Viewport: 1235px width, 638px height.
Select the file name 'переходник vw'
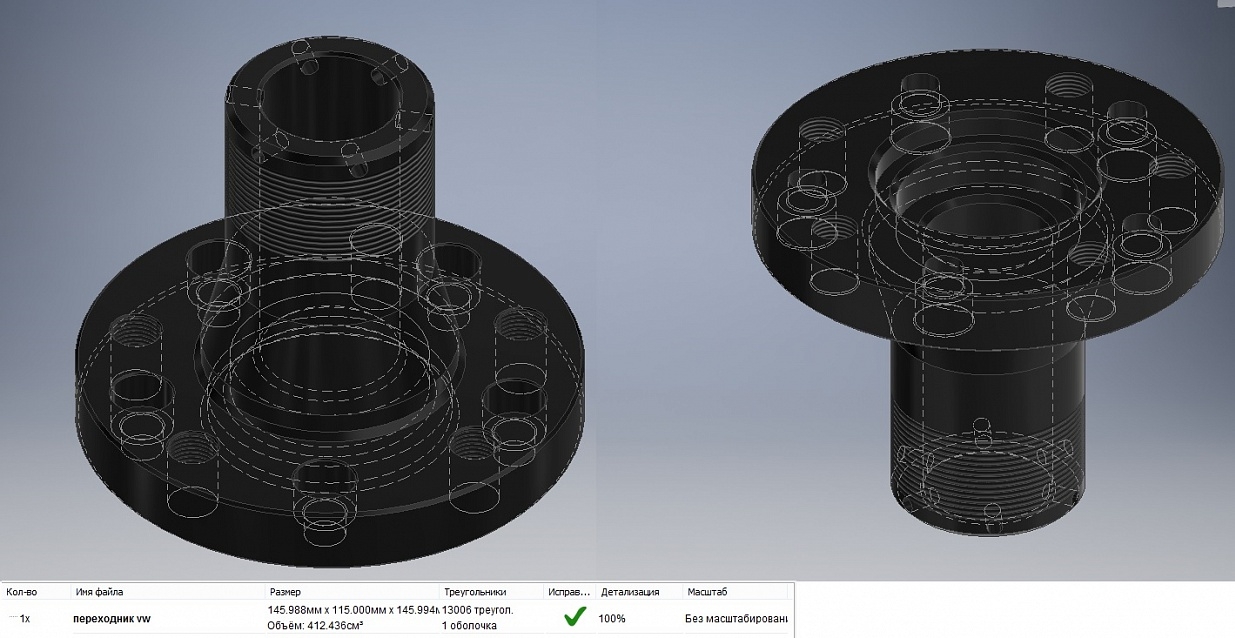pyautogui.click(x=112, y=619)
